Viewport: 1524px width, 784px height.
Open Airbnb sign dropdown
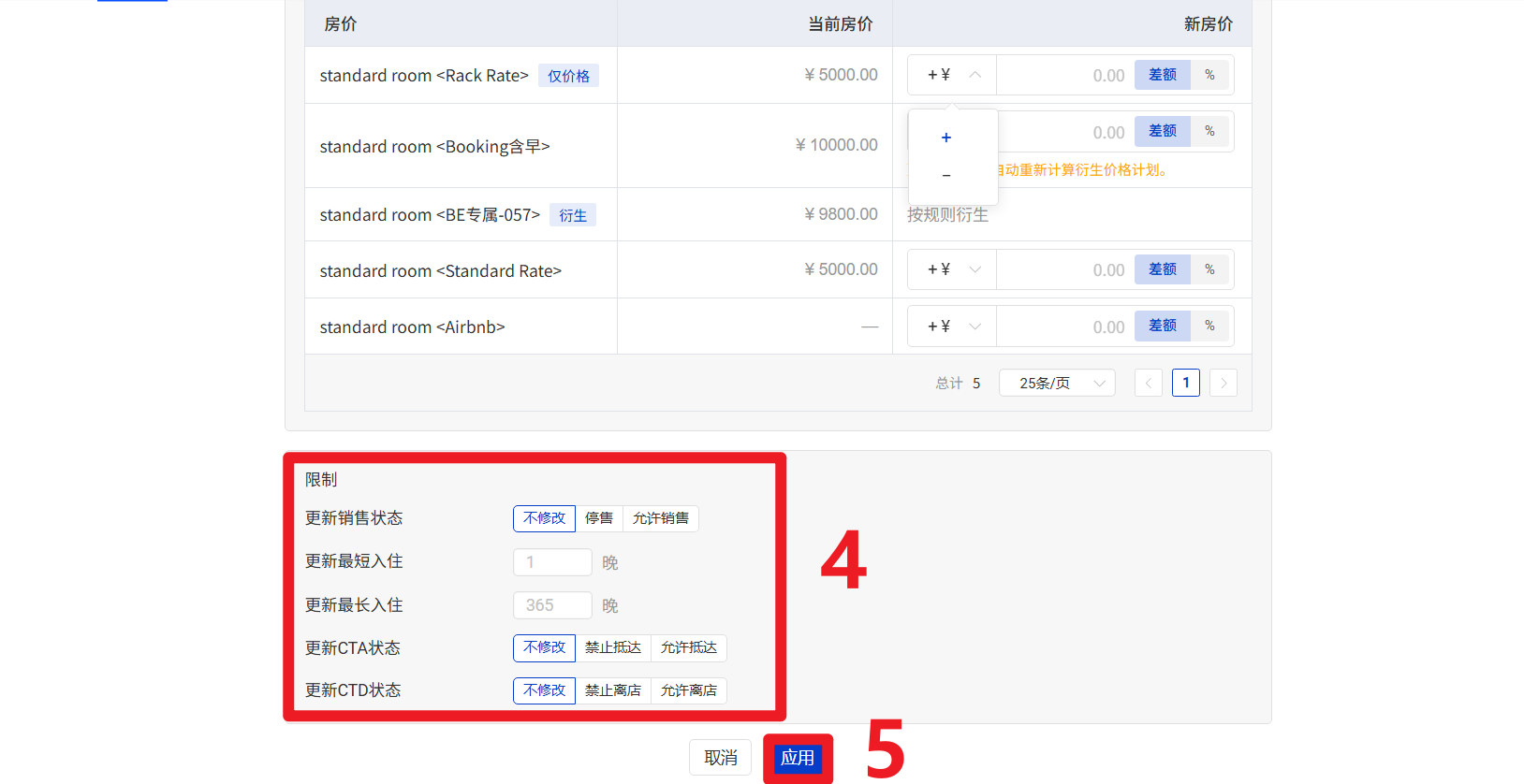pyautogui.click(x=952, y=326)
